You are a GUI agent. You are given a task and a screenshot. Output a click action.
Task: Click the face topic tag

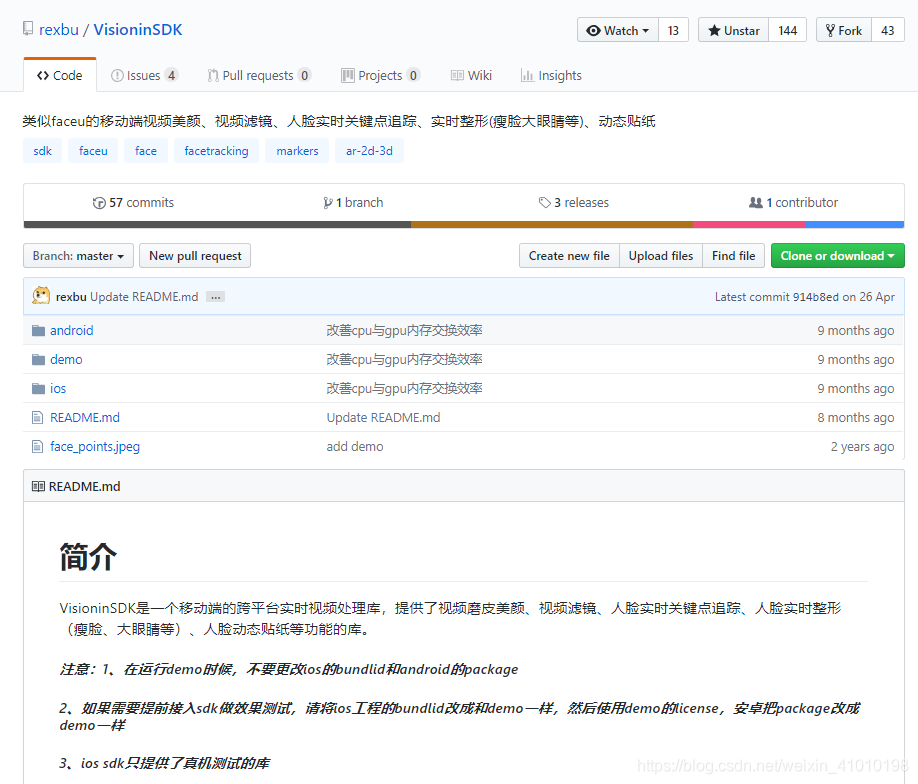click(146, 151)
